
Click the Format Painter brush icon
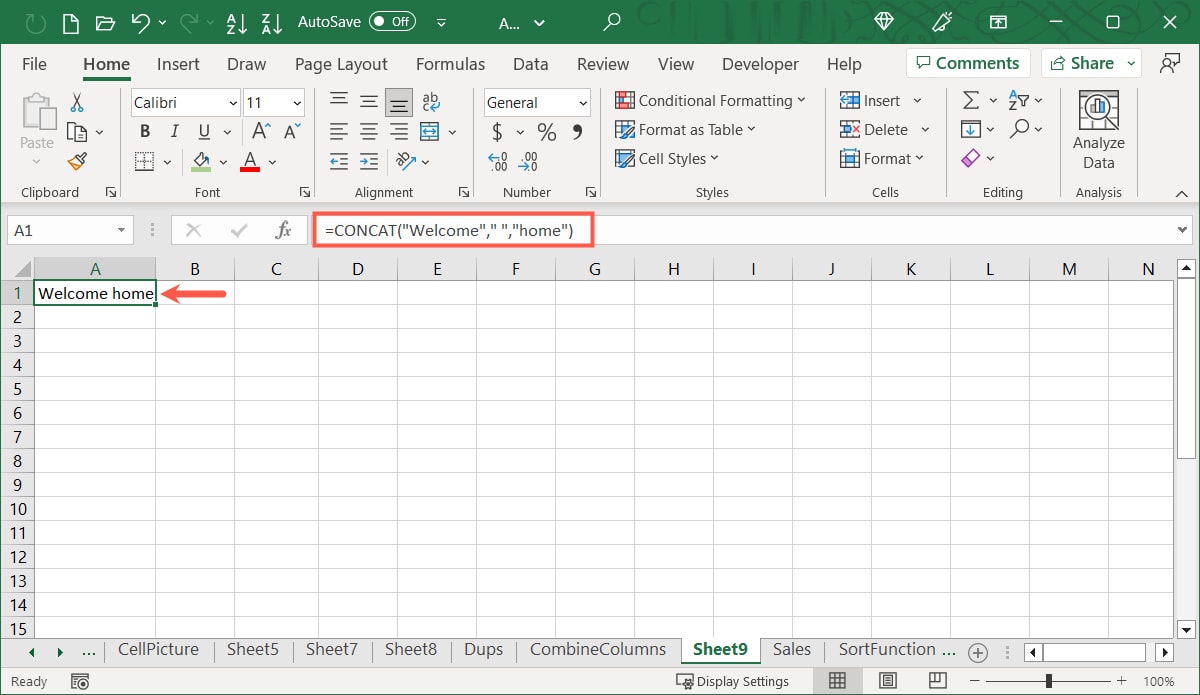tap(77, 161)
